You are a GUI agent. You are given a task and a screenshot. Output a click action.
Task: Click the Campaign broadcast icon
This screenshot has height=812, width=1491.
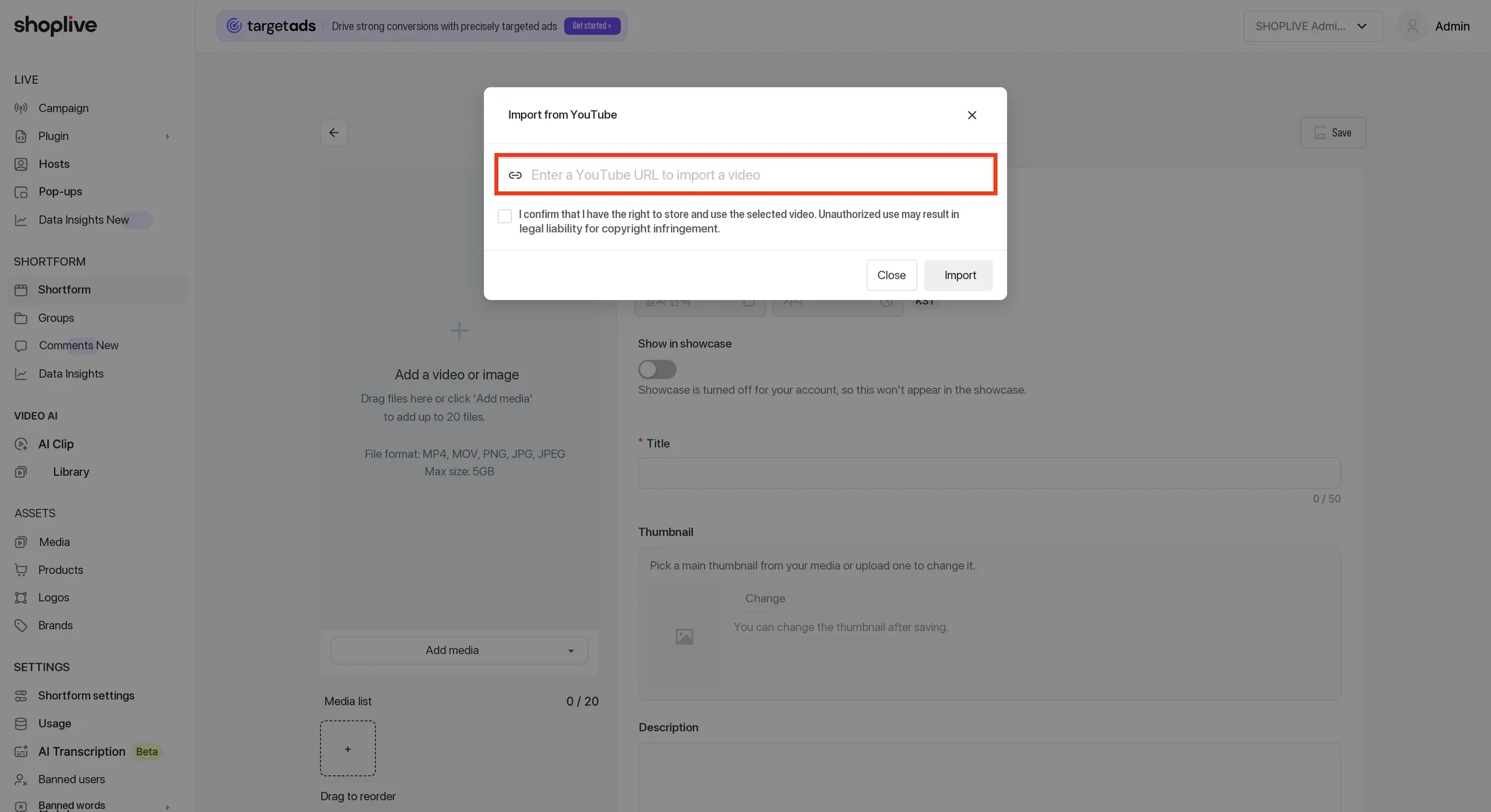(21, 108)
